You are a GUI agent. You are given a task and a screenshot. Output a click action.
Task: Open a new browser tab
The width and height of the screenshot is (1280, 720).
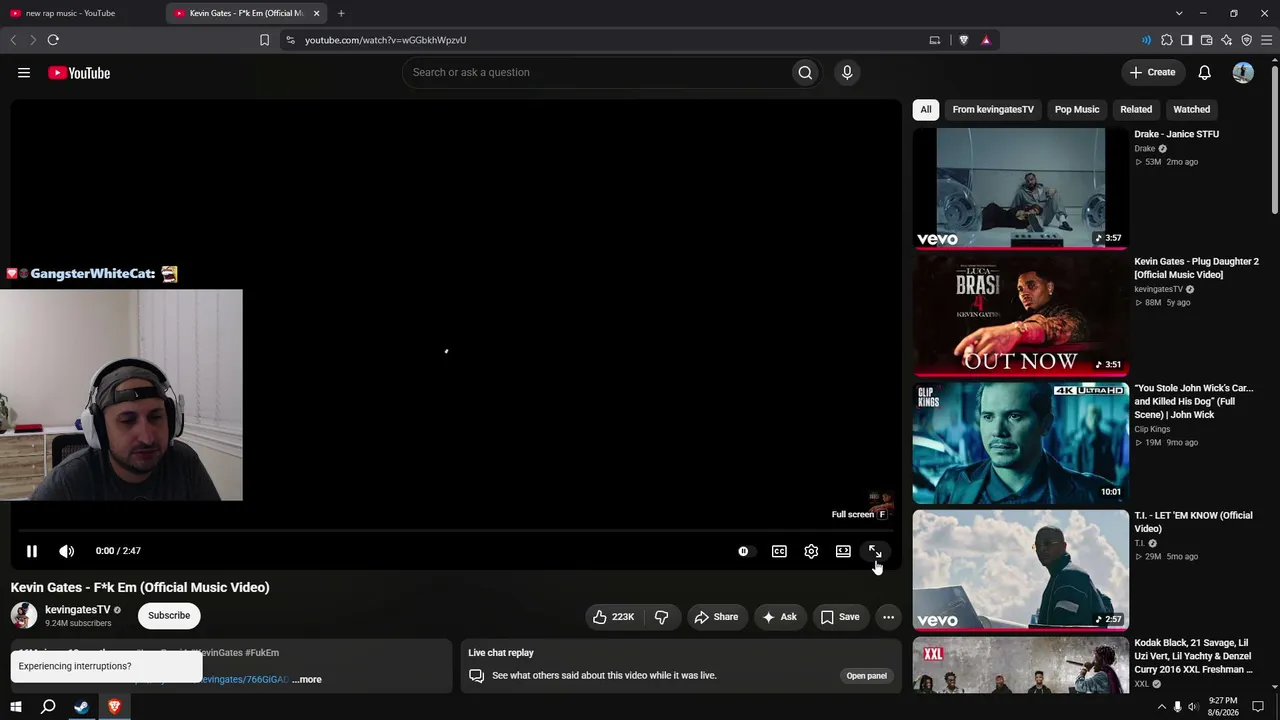[341, 13]
